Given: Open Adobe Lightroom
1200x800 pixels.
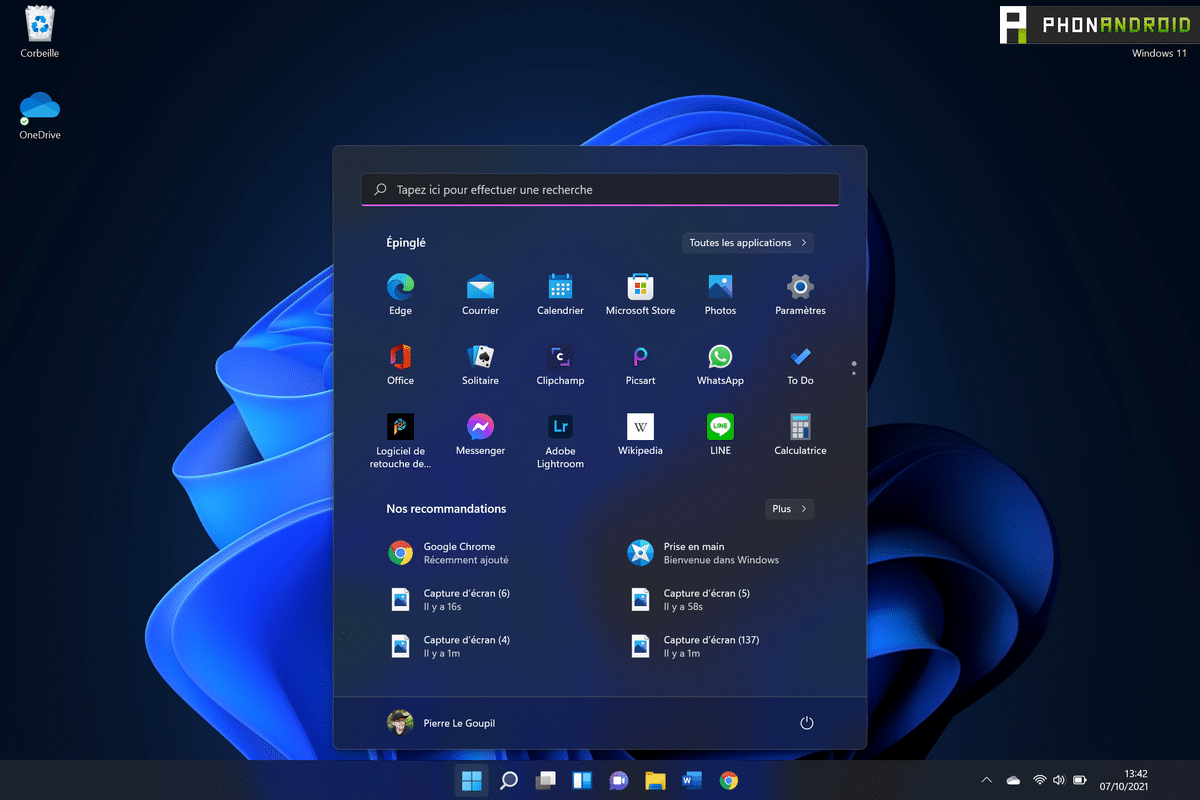Looking at the screenshot, I should [x=560, y=433].
